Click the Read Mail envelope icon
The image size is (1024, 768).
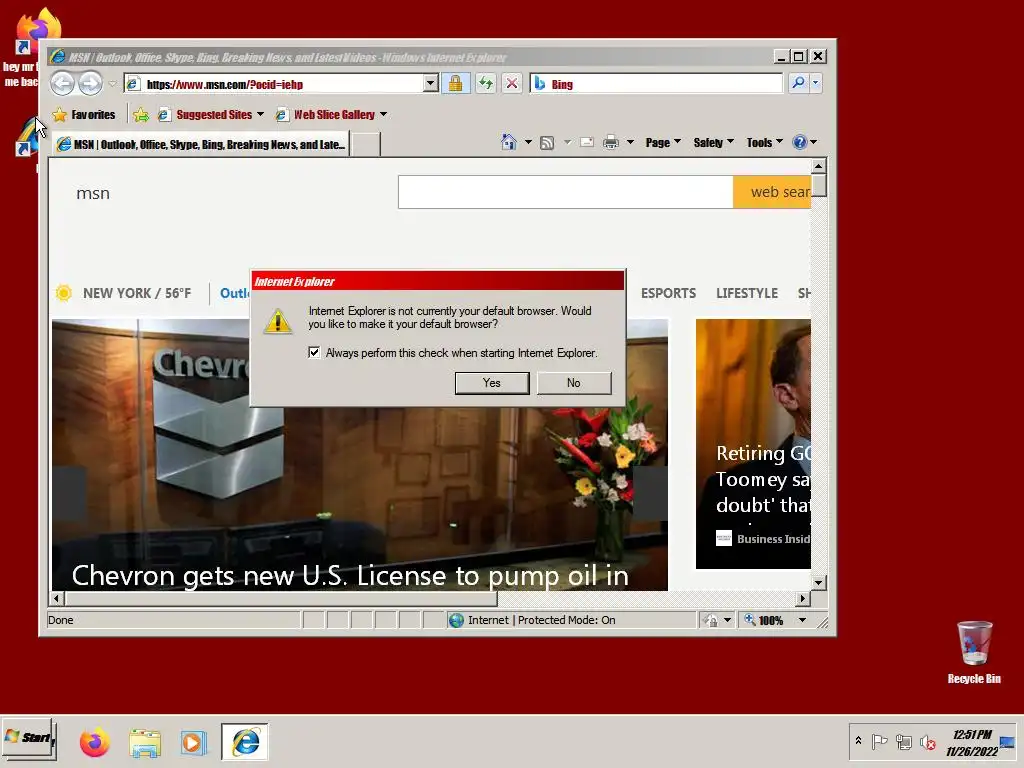tap(586, 142)
